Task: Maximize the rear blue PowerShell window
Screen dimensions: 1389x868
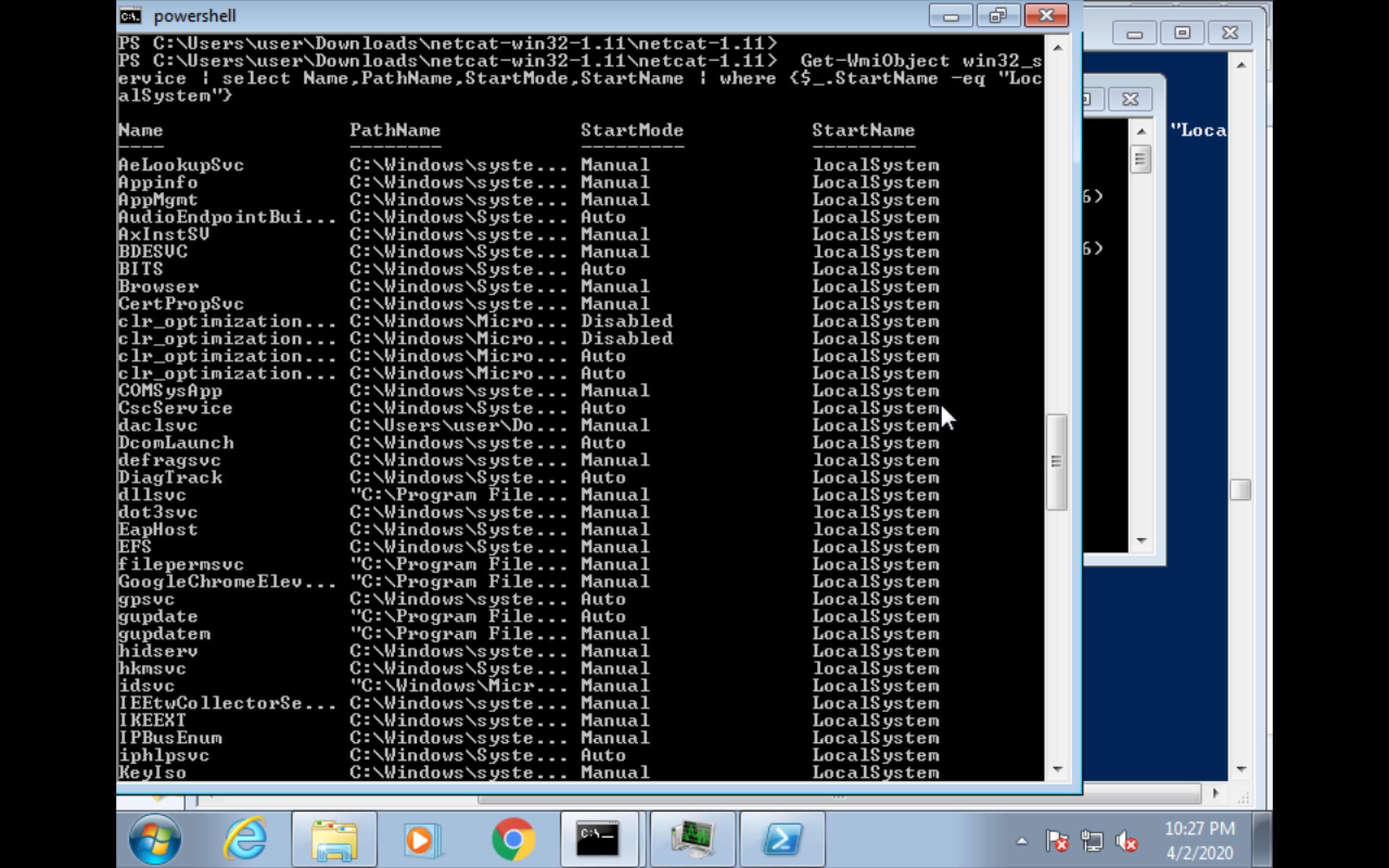Action: (1182, 33)
